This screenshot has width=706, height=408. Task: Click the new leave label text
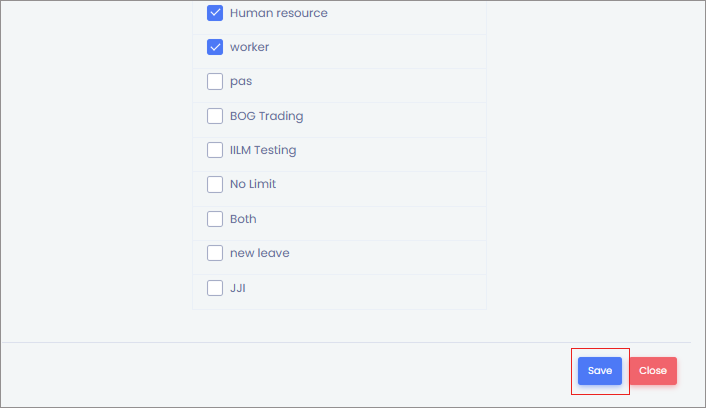[x=260, y=253]
